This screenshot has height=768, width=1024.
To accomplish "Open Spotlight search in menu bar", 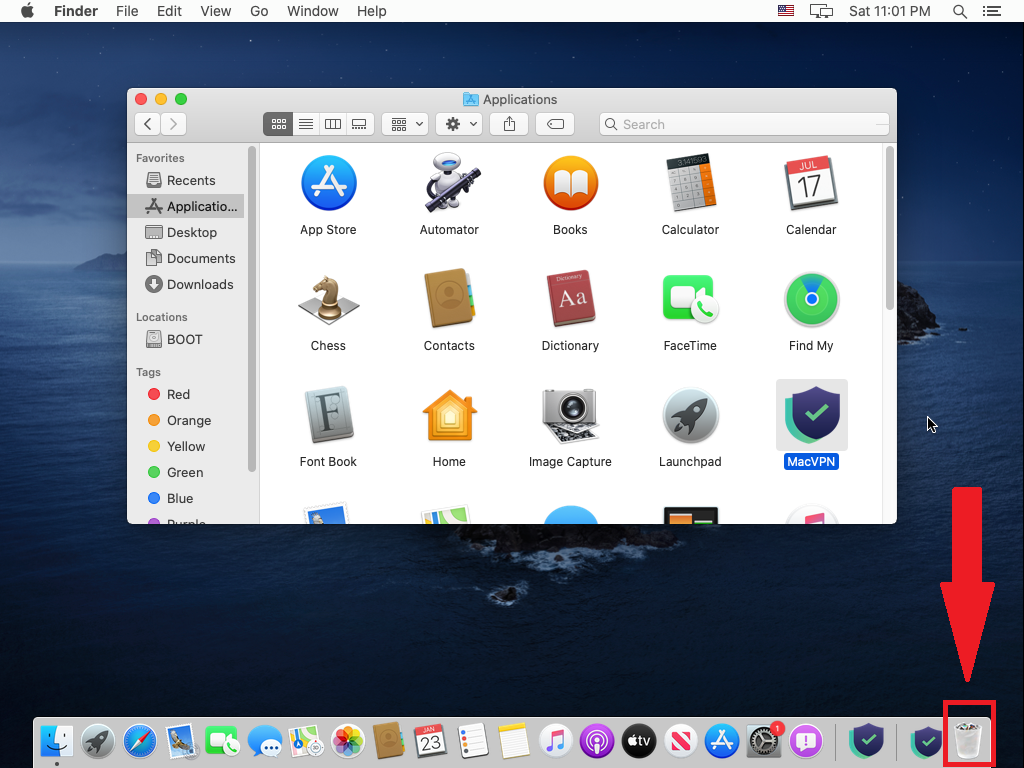I will click(959, 11).
